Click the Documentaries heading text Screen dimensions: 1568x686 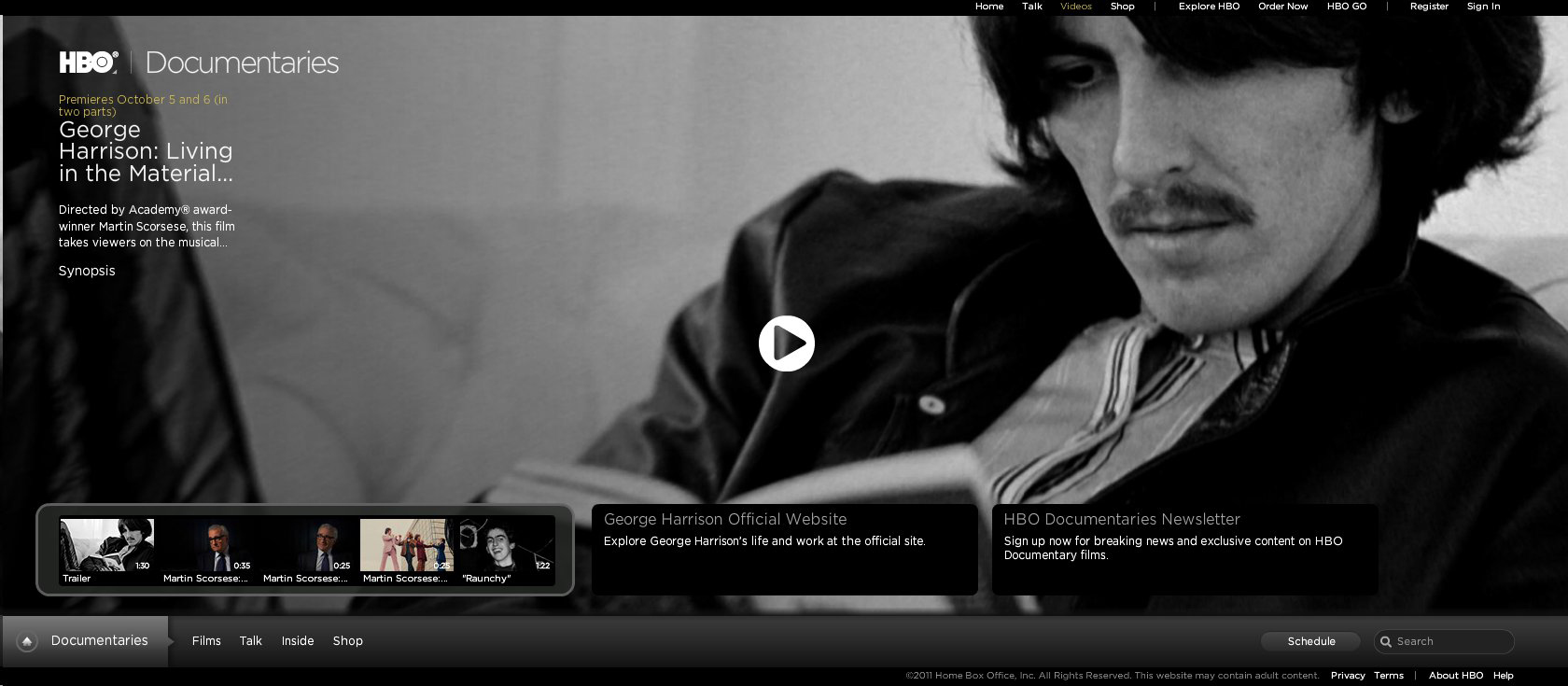tap(242, 63)
